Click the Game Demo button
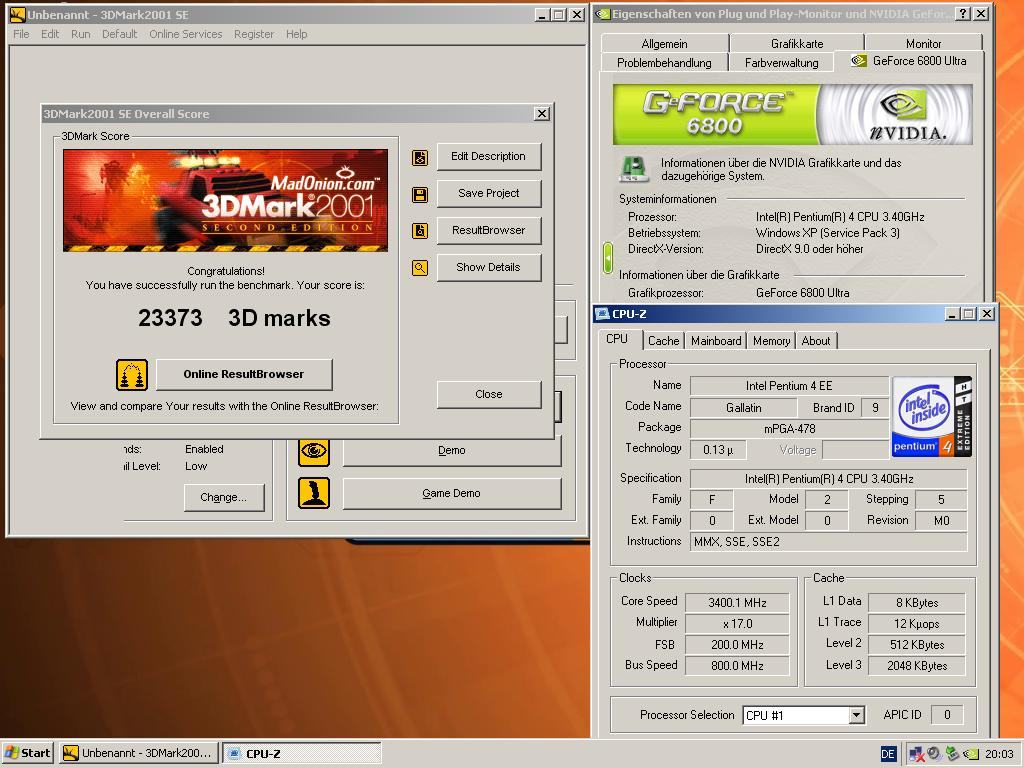 point(451,494)
